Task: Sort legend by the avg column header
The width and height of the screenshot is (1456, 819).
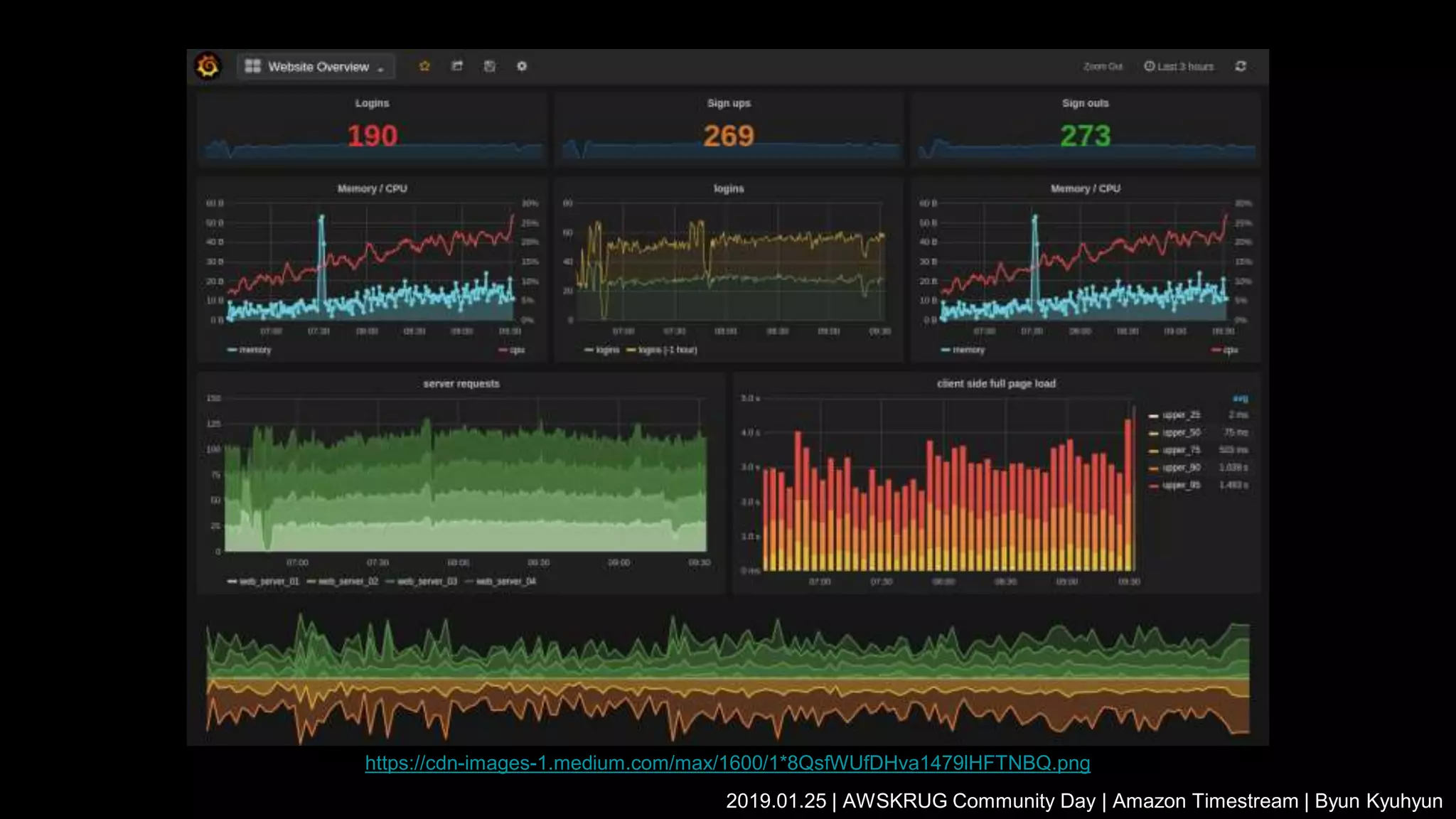Action: [1240, 398]
